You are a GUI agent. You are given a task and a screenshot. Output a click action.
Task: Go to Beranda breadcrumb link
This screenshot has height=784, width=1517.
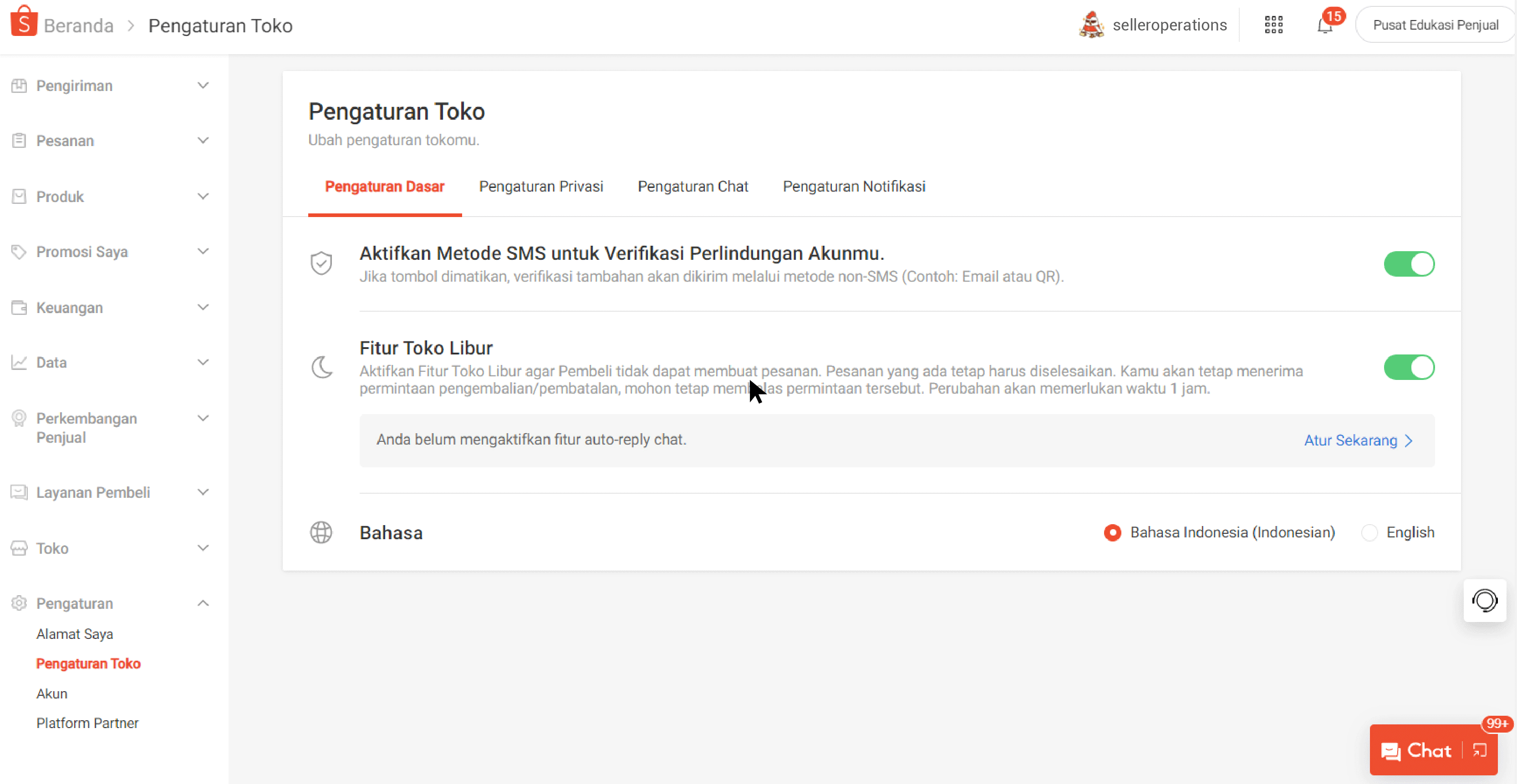tap(78, 25)
